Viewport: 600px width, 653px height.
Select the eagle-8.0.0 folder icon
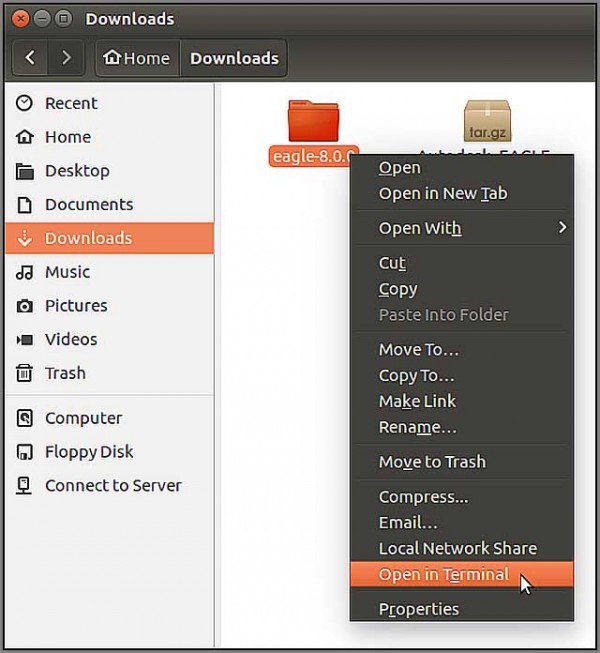[313, 121]
